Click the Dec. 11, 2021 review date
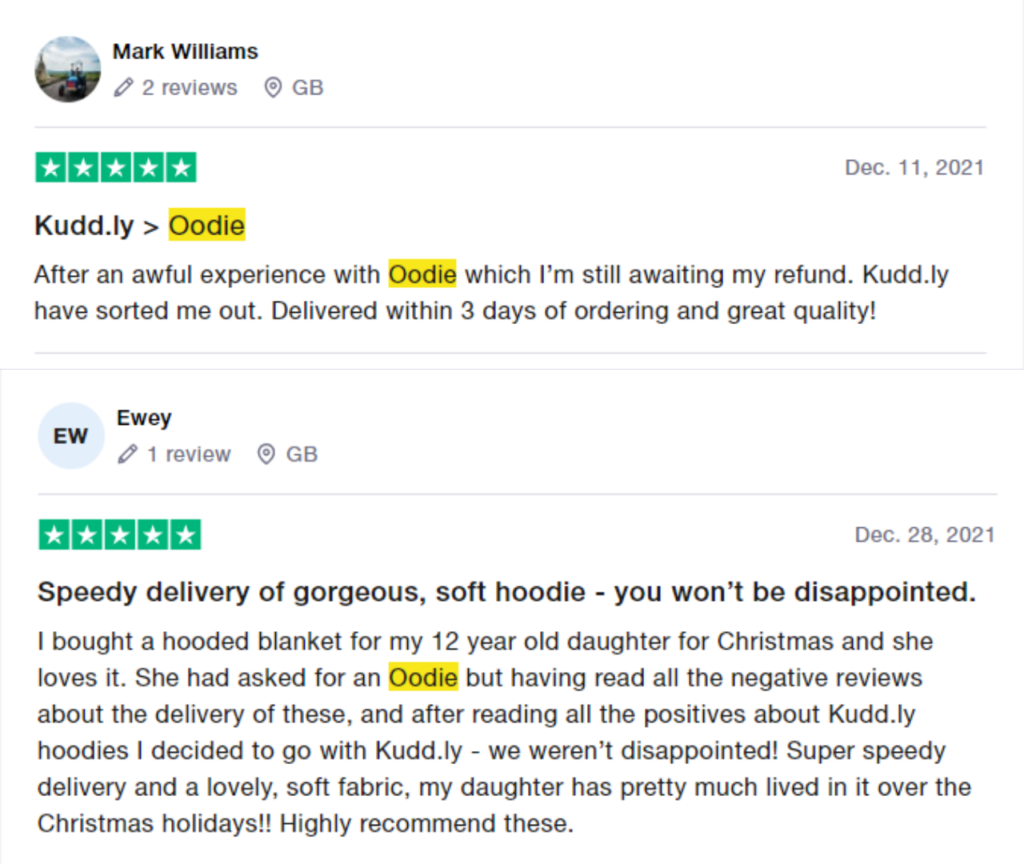The height and width of the screenshot is (864, 1024). pos(914,168)
